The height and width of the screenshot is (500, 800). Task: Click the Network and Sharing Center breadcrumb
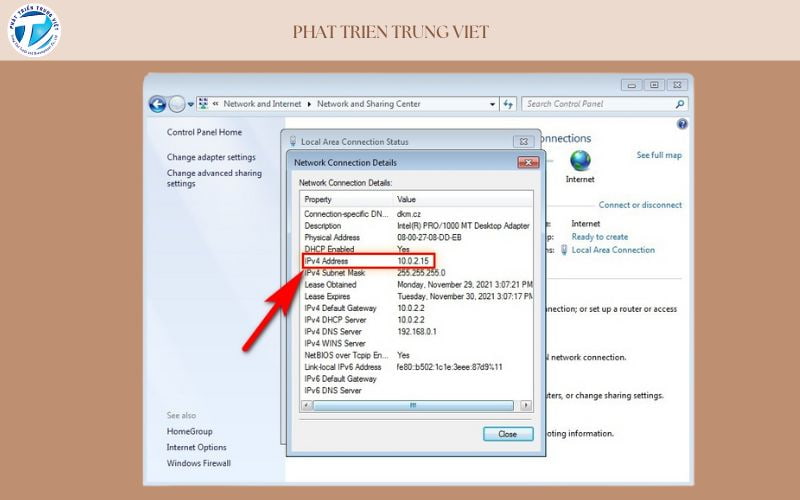click(x=369, y=104)
